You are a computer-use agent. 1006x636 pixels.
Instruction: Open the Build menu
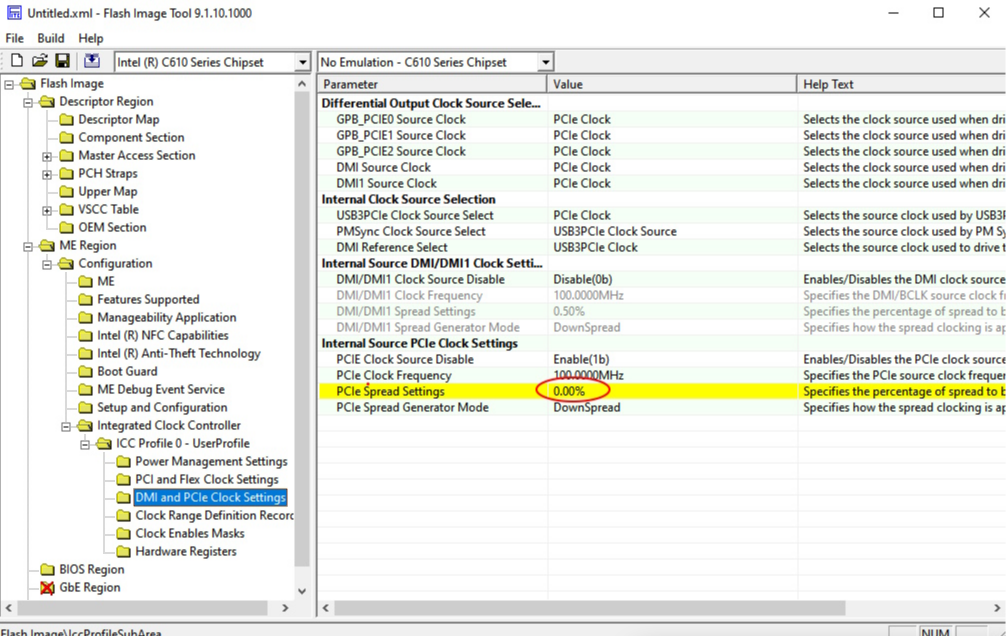point(51,39)
